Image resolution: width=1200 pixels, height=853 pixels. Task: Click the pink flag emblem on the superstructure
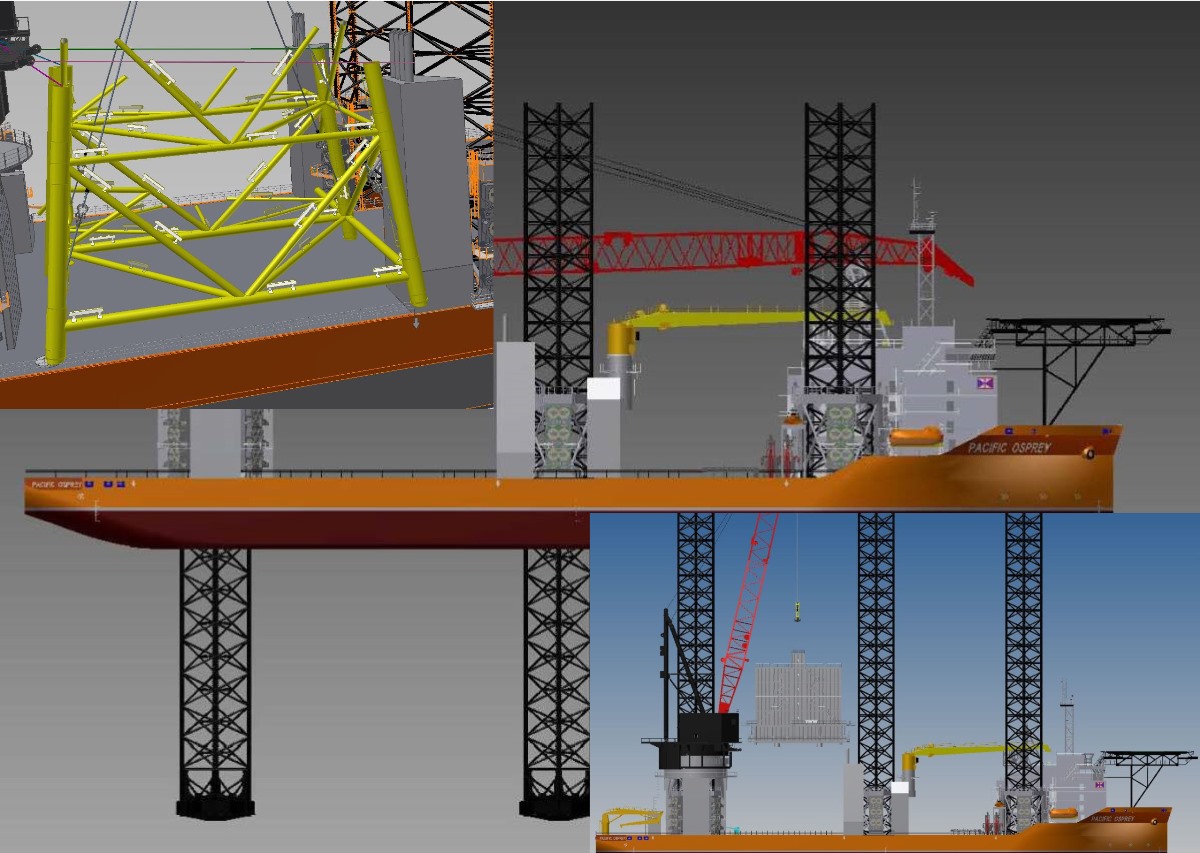coord(986,384)
